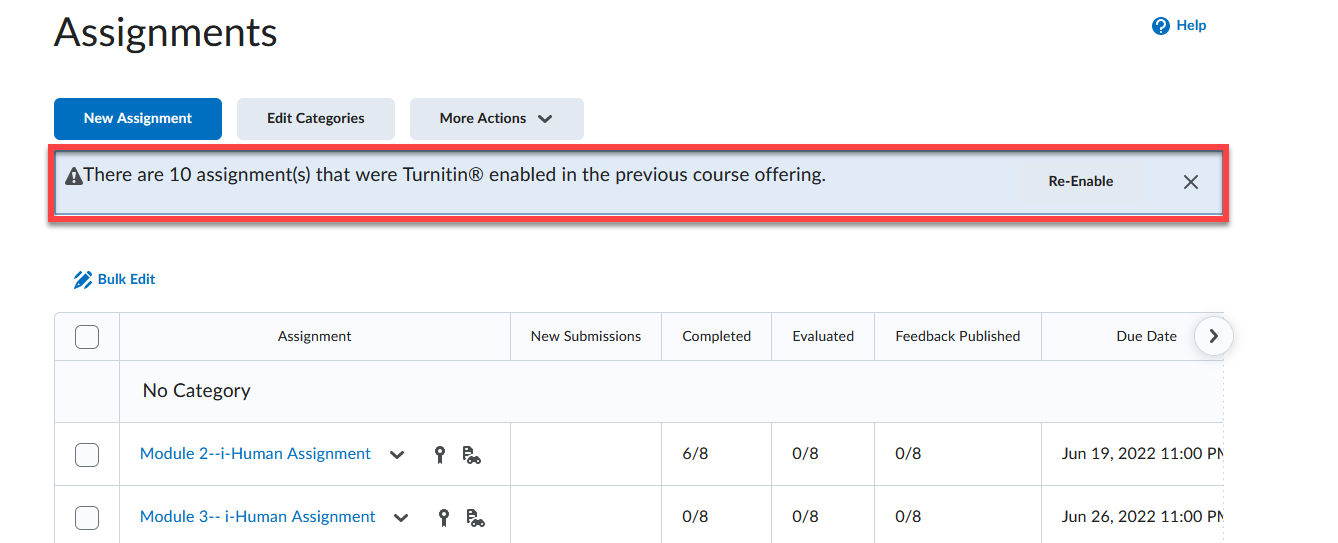Screen dimensions: 1338x543
Task: Click the Turnitin-enabled icon beside Module 3 assignment
Action: pyautogui.click(x=476, y=518)
